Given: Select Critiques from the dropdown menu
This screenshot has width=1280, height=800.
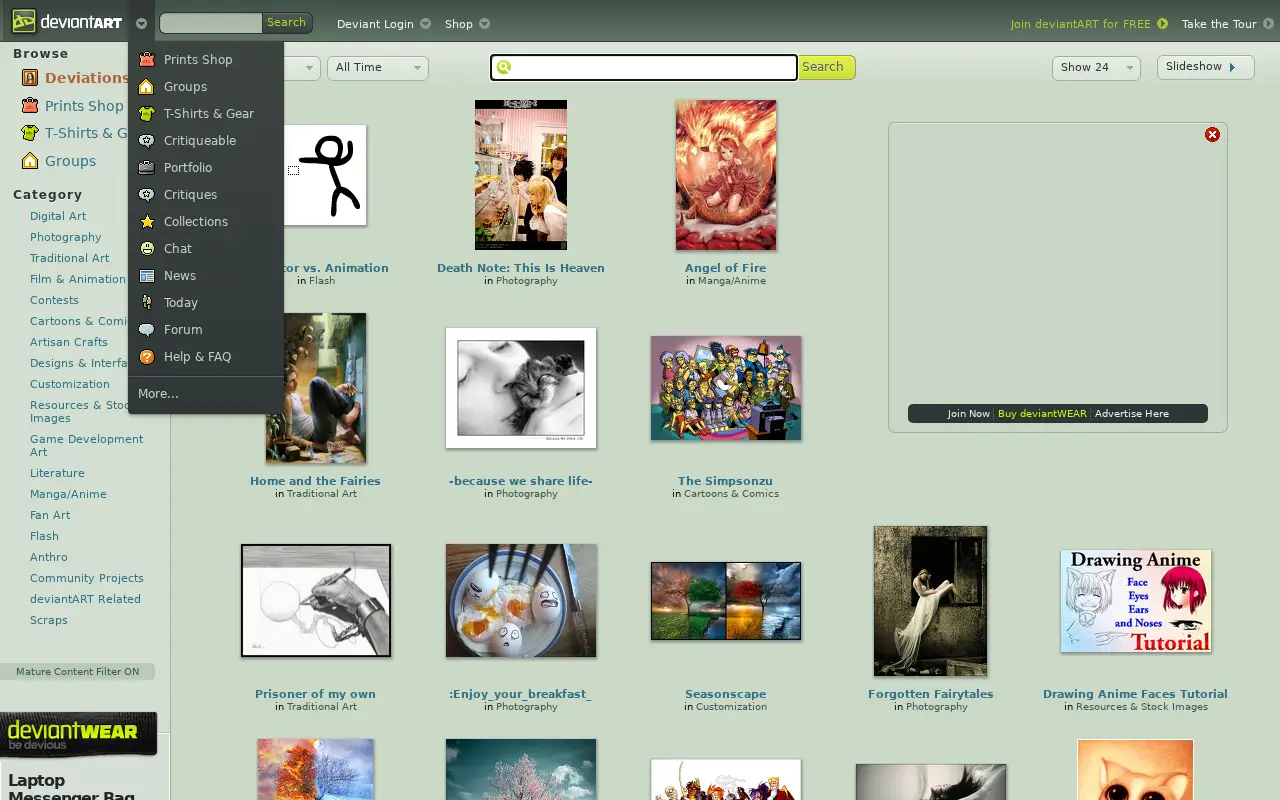Looking at the screenshot, I should coord(190,194).
